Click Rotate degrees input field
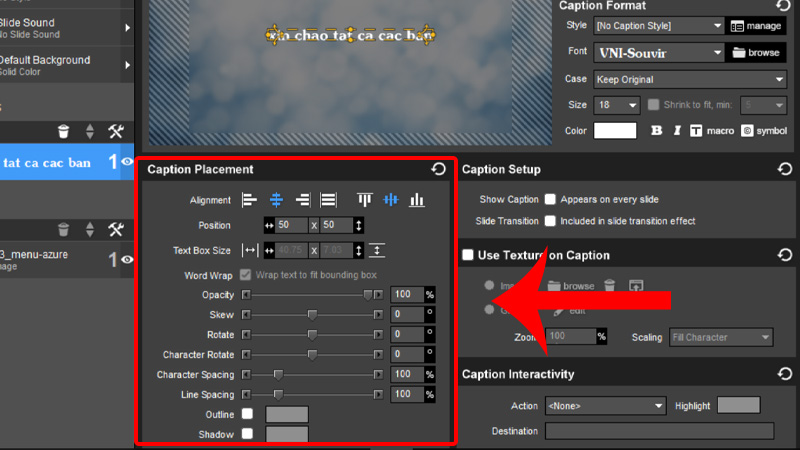This screenshot has width=800, height=450. (407, 334)
